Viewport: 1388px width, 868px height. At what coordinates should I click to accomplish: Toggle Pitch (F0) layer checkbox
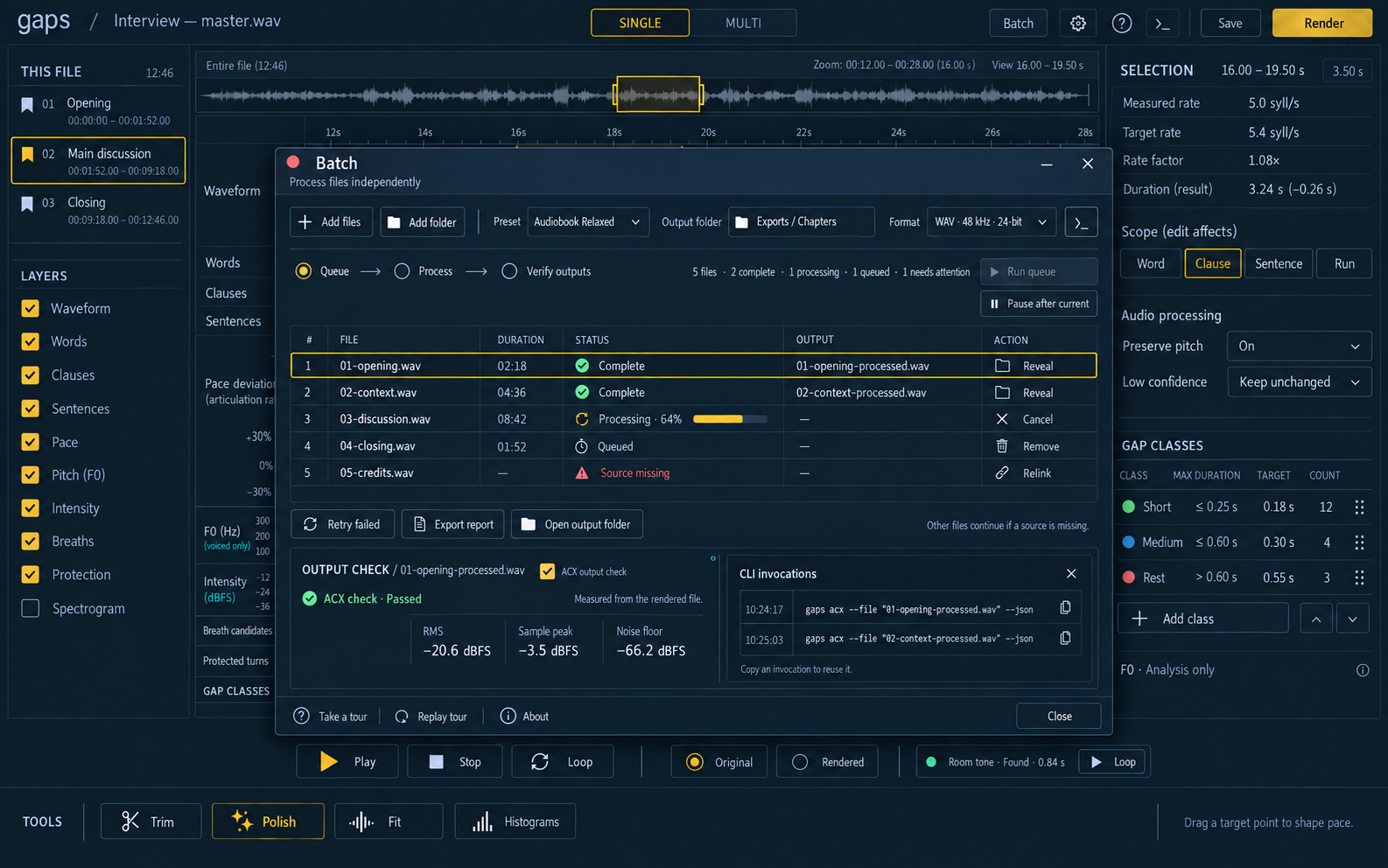point(31,475)
